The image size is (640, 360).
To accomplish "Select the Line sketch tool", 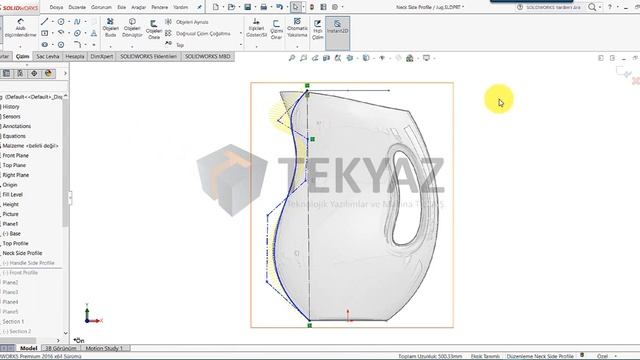I will click(45, 22).
